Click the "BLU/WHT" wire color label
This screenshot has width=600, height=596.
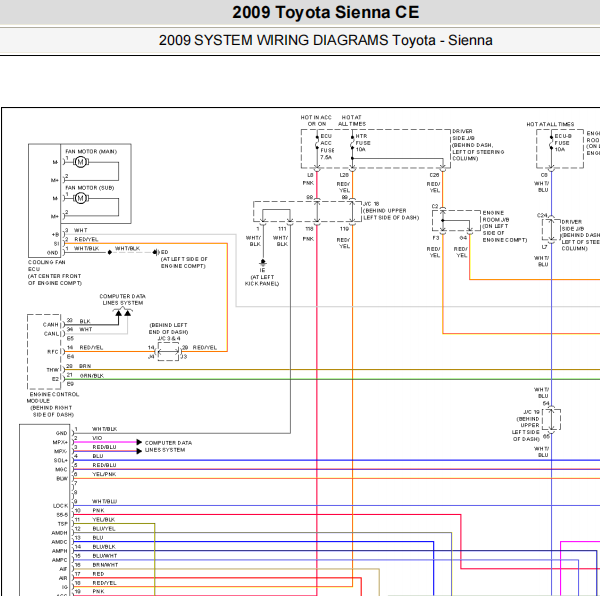104,556
